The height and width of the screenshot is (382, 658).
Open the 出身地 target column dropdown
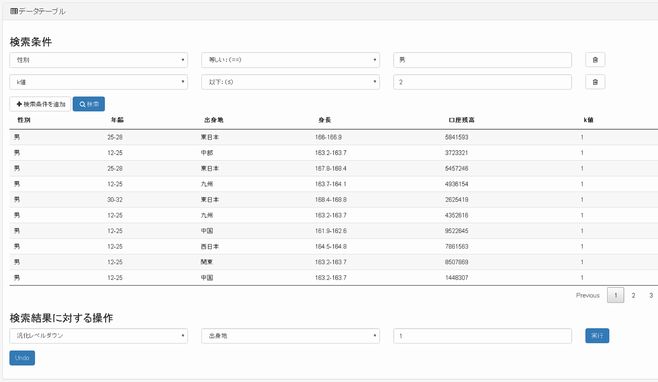click(x=290, y=336)
